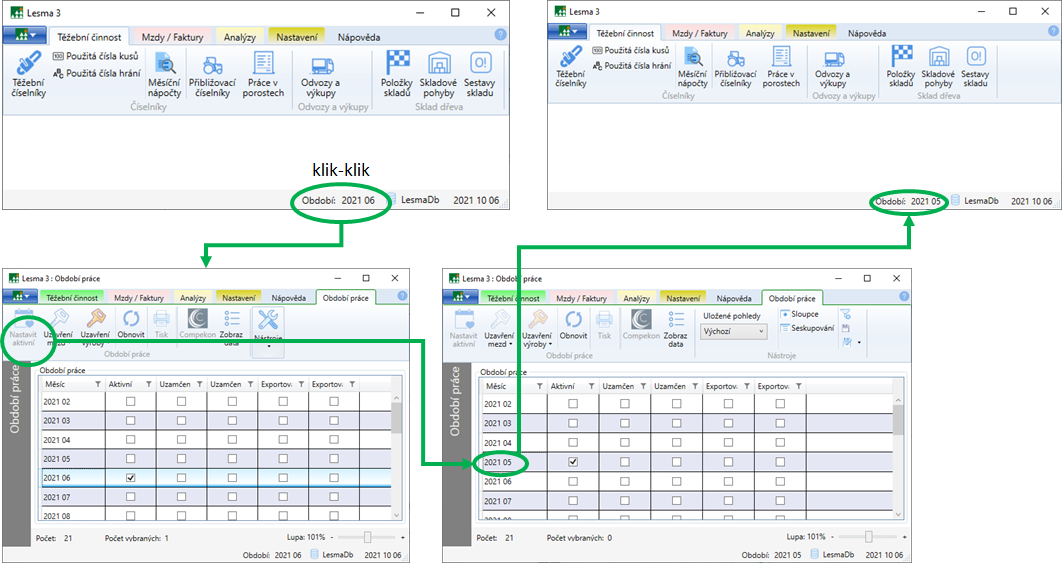This screenshot has height=563, width=1062.
Task: Open Práce v porostech in top-left window
Action: pos(262,75)
